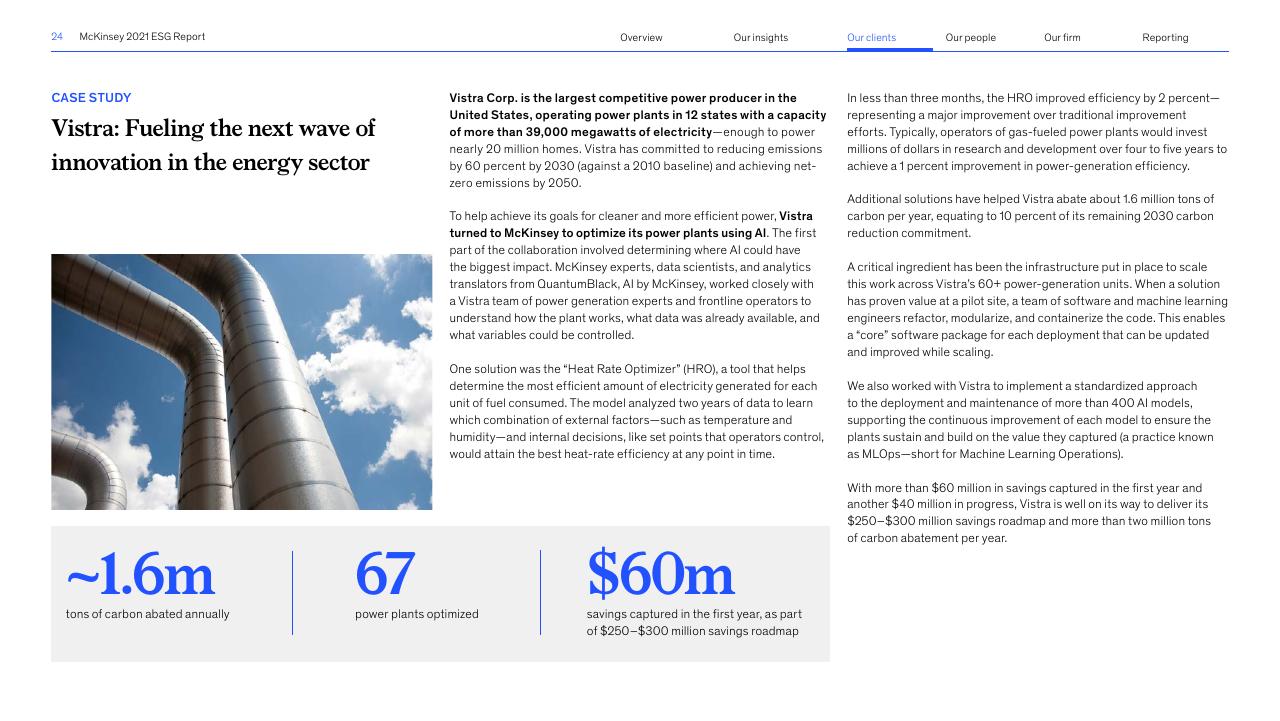Click 'power plants optimized' caption
Screen dimensions: 1280x721
[x=417, y=614]
